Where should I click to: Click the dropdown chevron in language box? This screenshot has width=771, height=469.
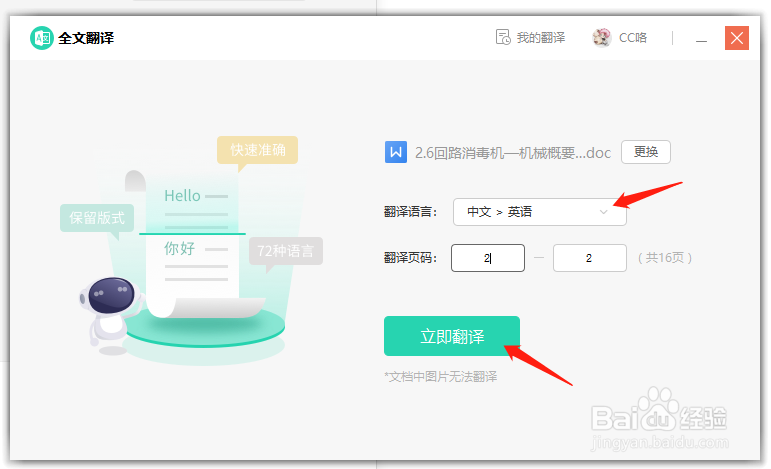(x=603, y=212)
